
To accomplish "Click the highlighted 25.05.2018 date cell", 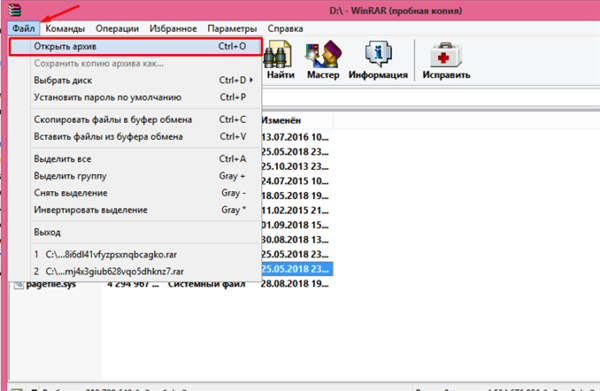I will click(x=297, y=269).
